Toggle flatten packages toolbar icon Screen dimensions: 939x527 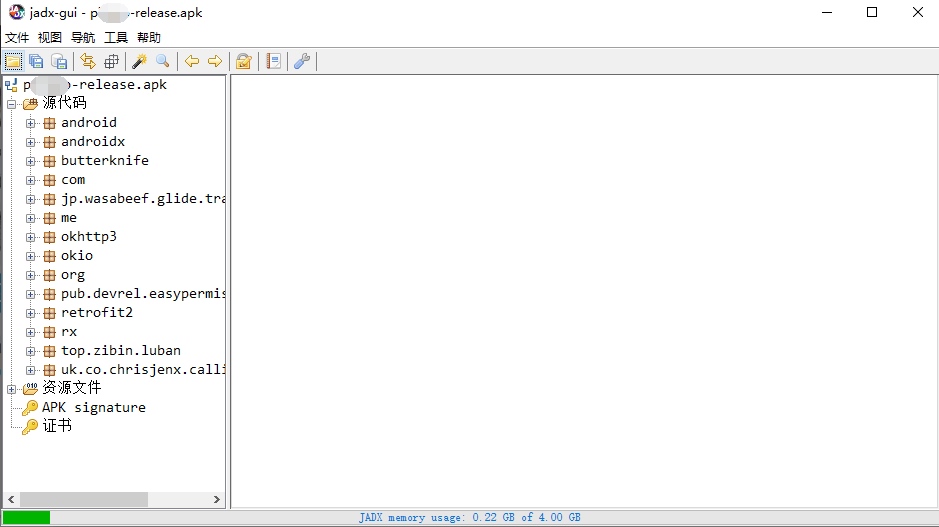pos(111,61)
